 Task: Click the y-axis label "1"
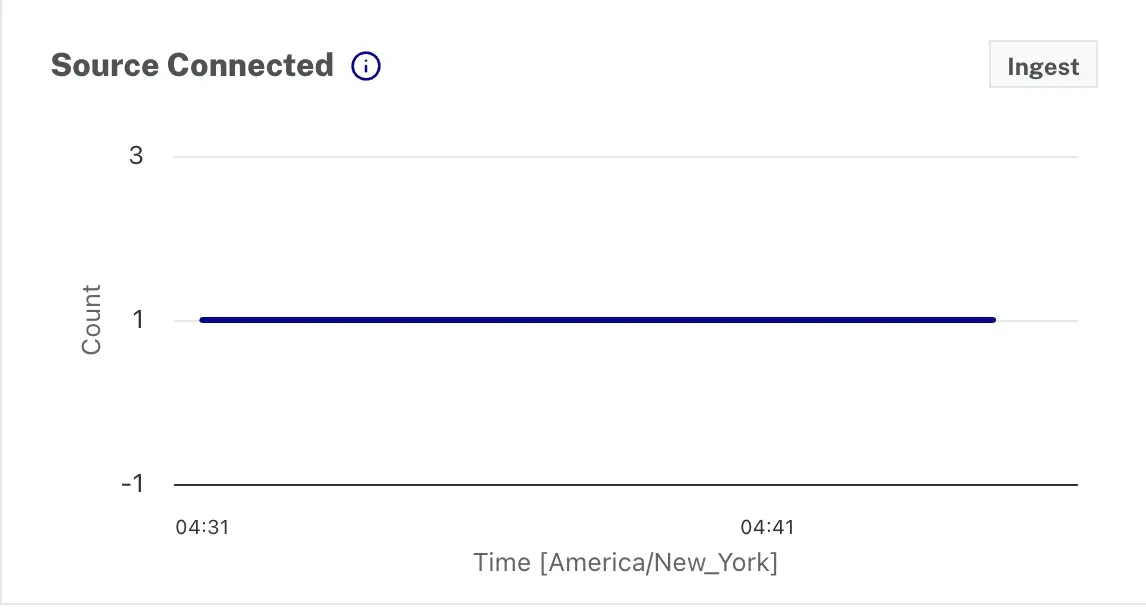tap(137, 320)
